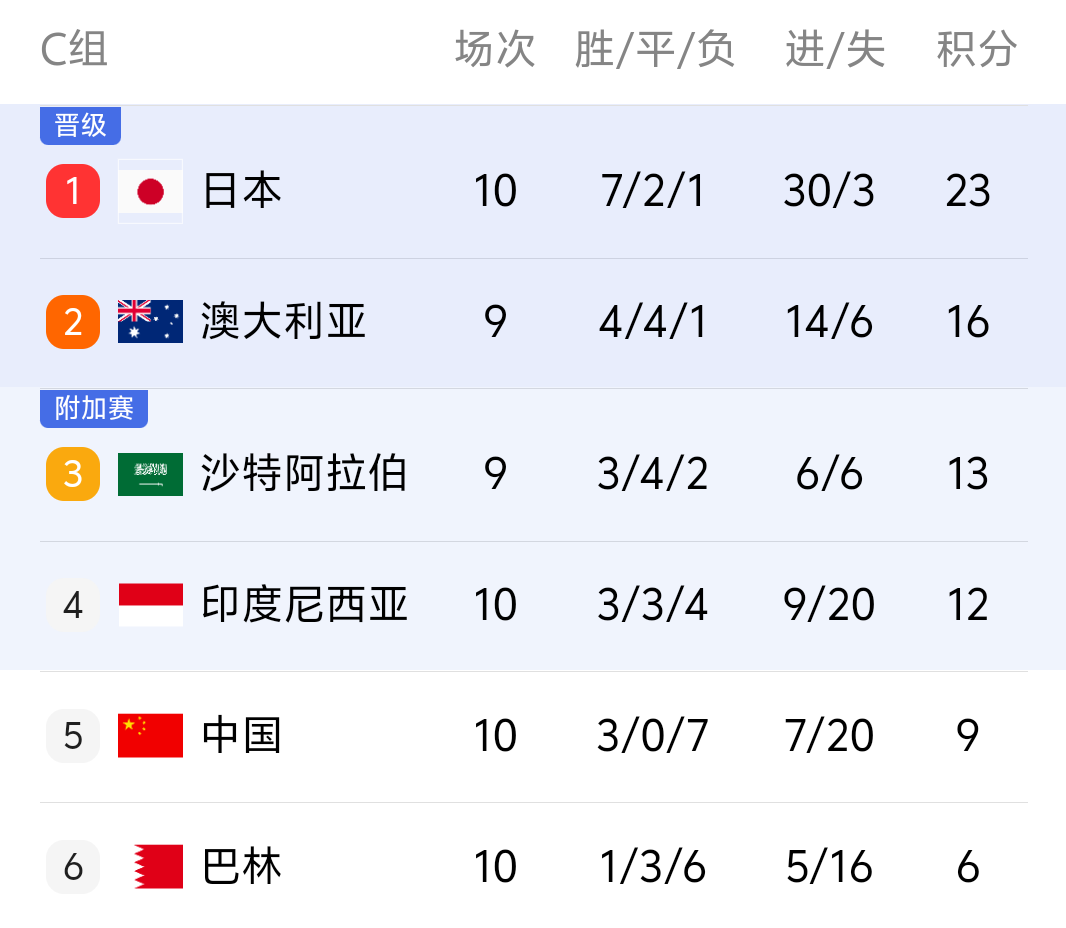The height and width of the screenshot is (928, 1066).
Task: Click the China flag icon
Action: coord(150,736)
